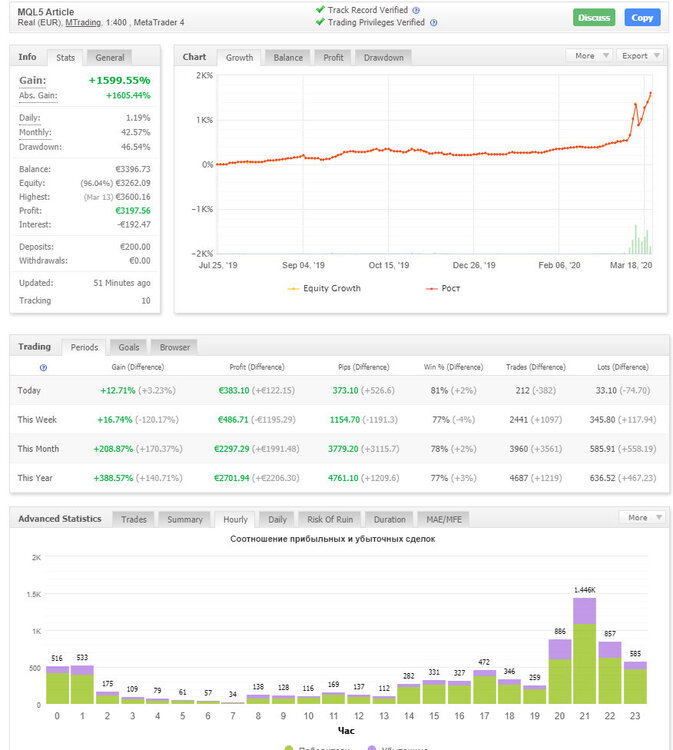Click the Track Record Verified help icon
Image resolution: width=673 pixels, height=750 pixels.
[416, 10]
